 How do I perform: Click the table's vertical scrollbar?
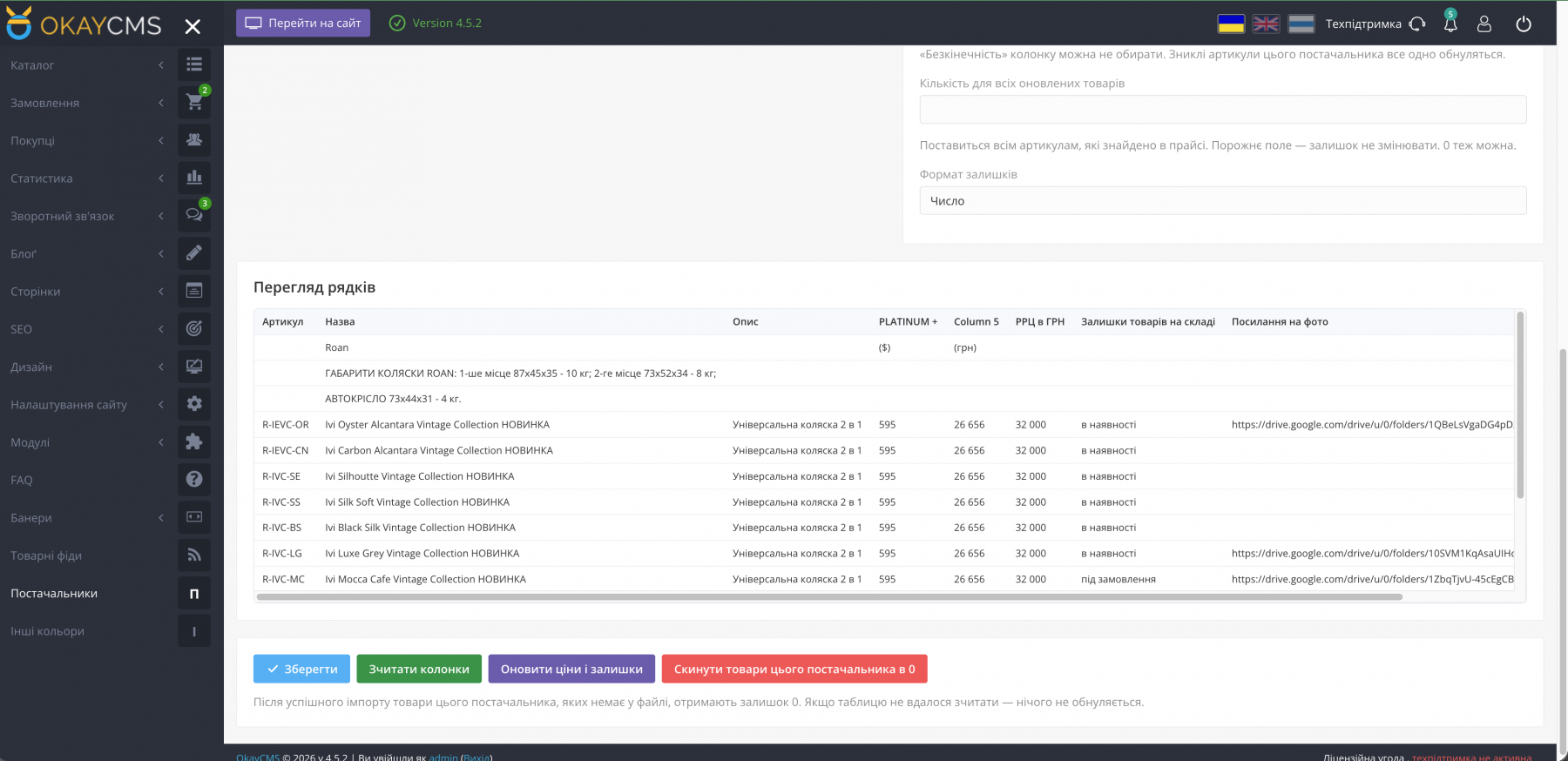tap(1520, 405)
